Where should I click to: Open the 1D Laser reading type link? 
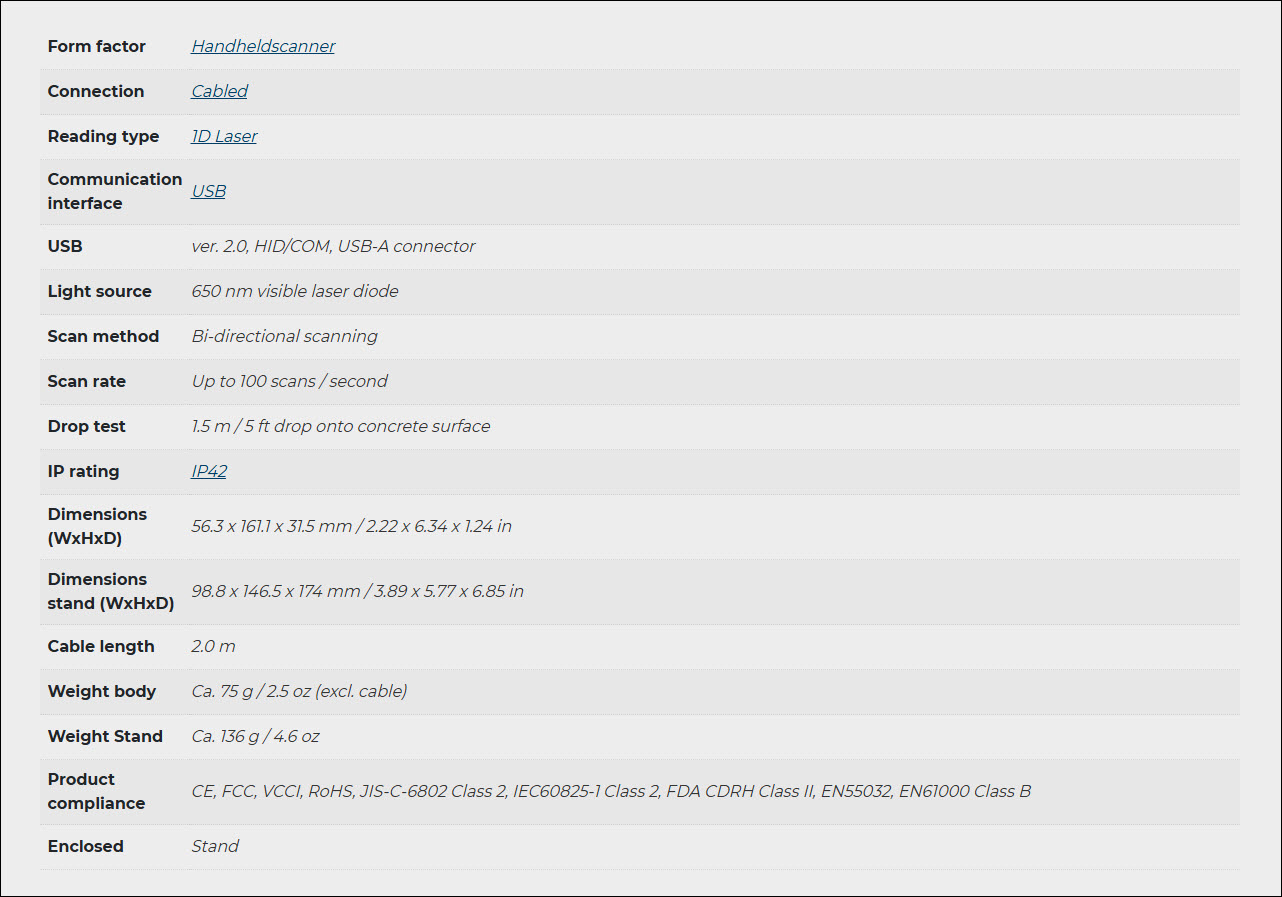[x=224, y=136]
